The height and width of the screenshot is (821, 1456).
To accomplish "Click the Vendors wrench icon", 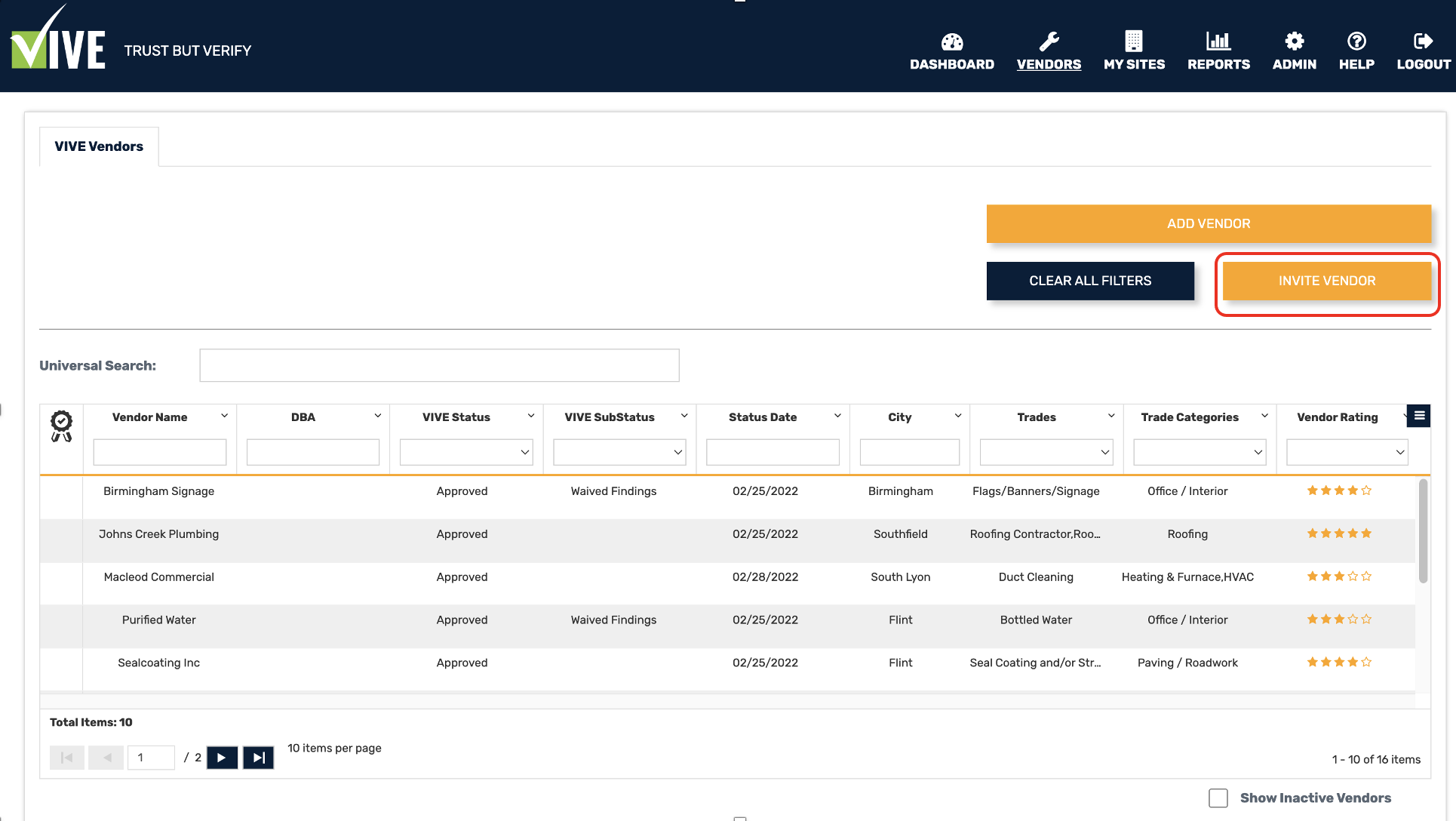I will click(x=1049, y=41).
